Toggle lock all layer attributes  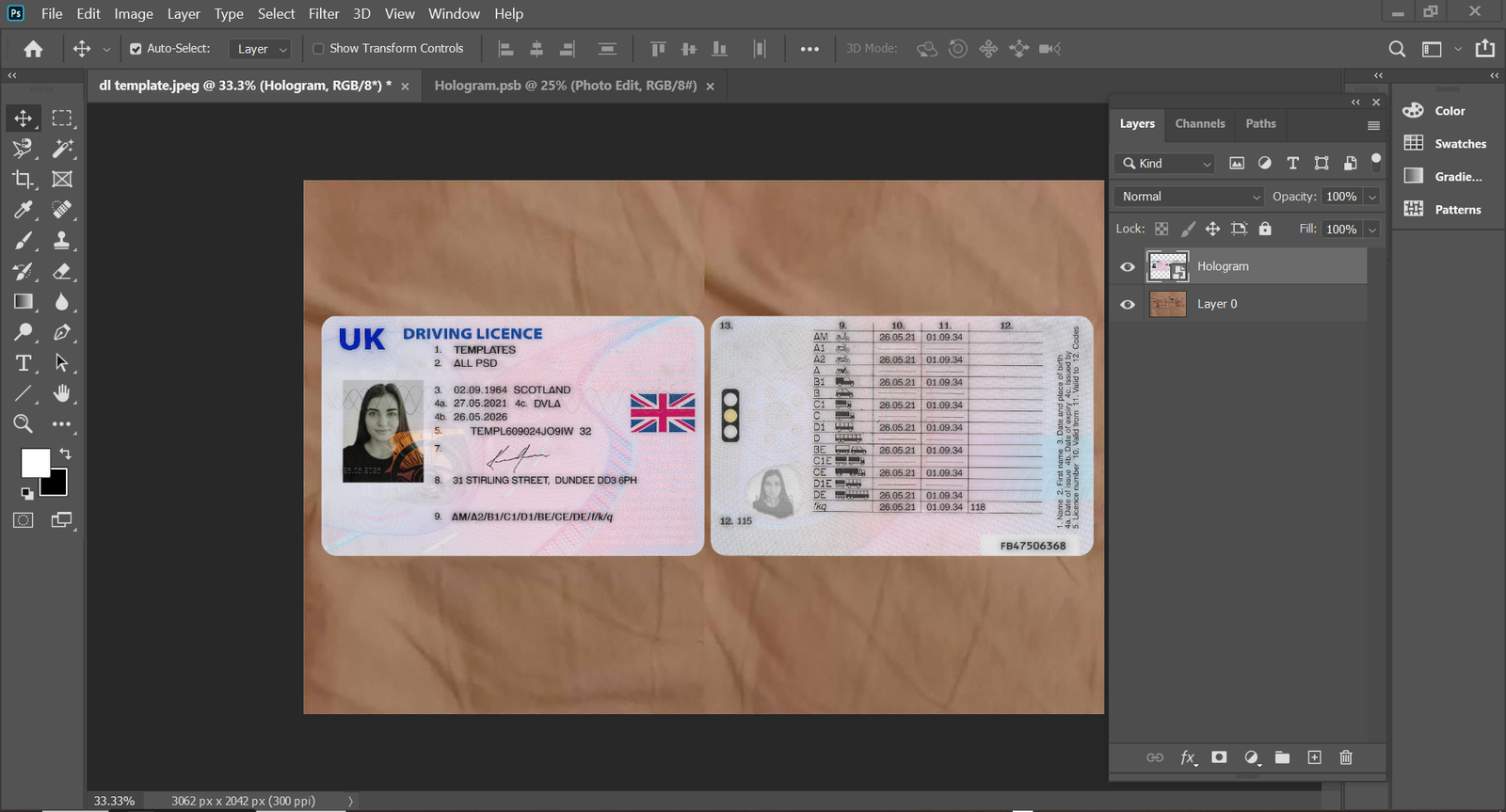tap(1265, 229)
